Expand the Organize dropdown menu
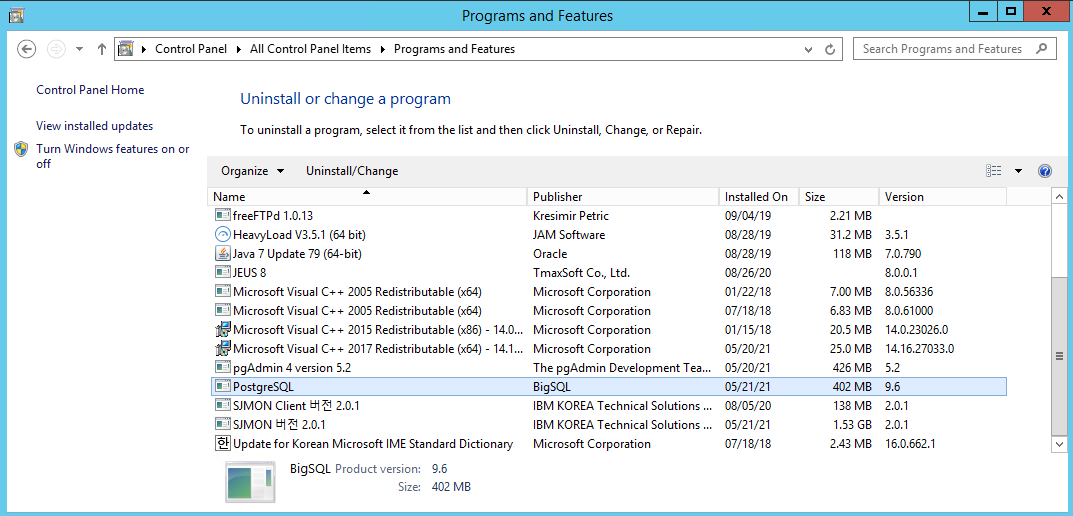Viewport: 1073px width, 516px height. [x=253, y=171]
